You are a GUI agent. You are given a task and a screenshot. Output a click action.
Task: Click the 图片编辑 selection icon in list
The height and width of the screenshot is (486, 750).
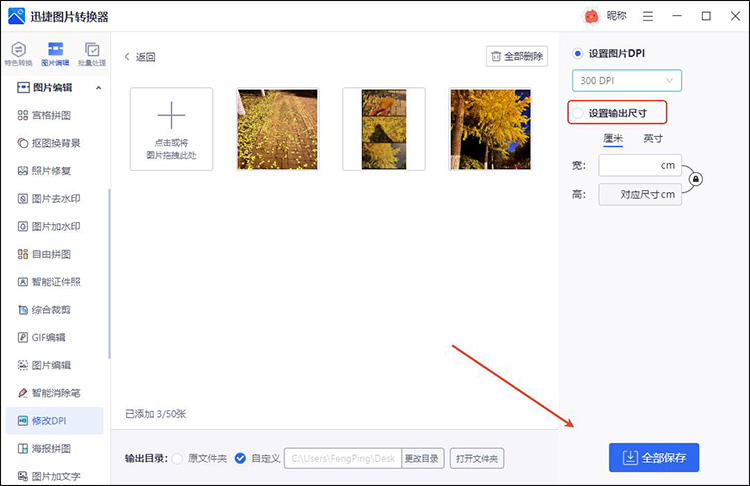22,365
